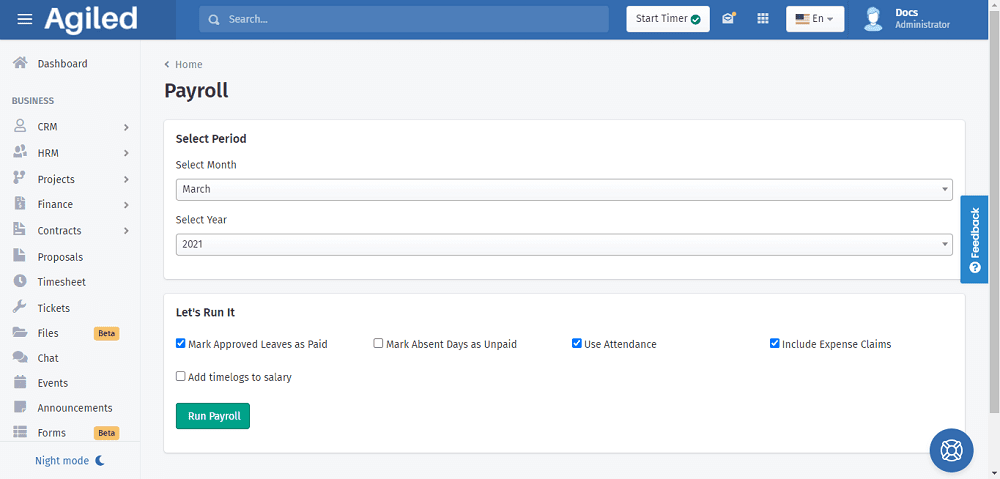Open the Select Year dropdown
This screenshot has width=1000, height=479.
pyautogui.click(x=564, y=244)
